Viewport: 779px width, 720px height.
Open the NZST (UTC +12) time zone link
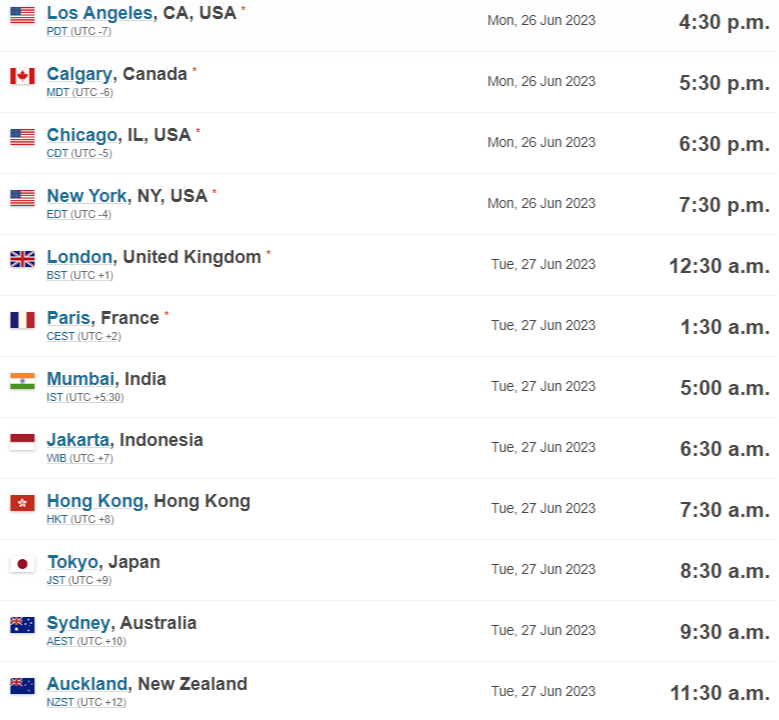click(x=86, y=703)
